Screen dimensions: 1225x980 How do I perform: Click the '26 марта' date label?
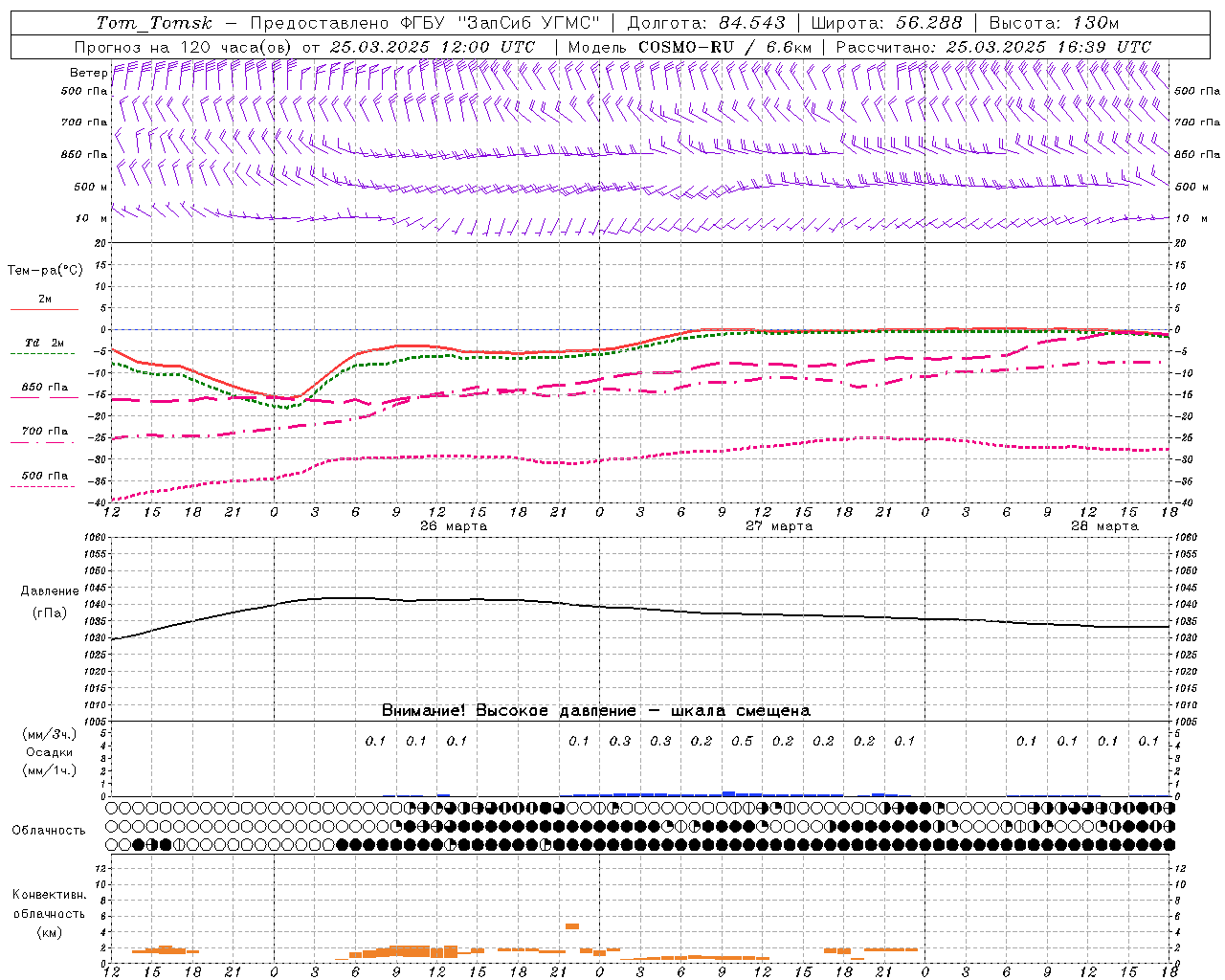pos(454,526)
